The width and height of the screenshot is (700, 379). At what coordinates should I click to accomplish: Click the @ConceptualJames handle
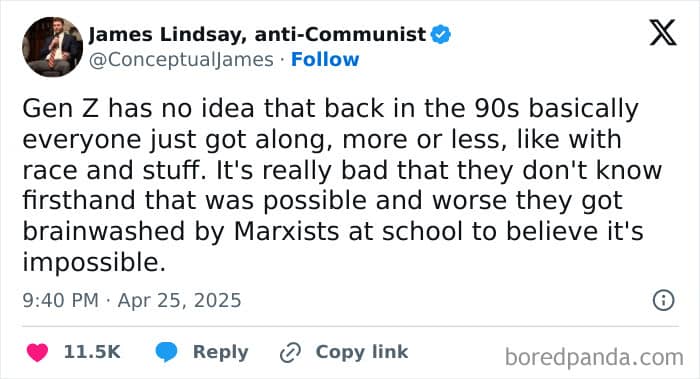[x=181, y=60]
